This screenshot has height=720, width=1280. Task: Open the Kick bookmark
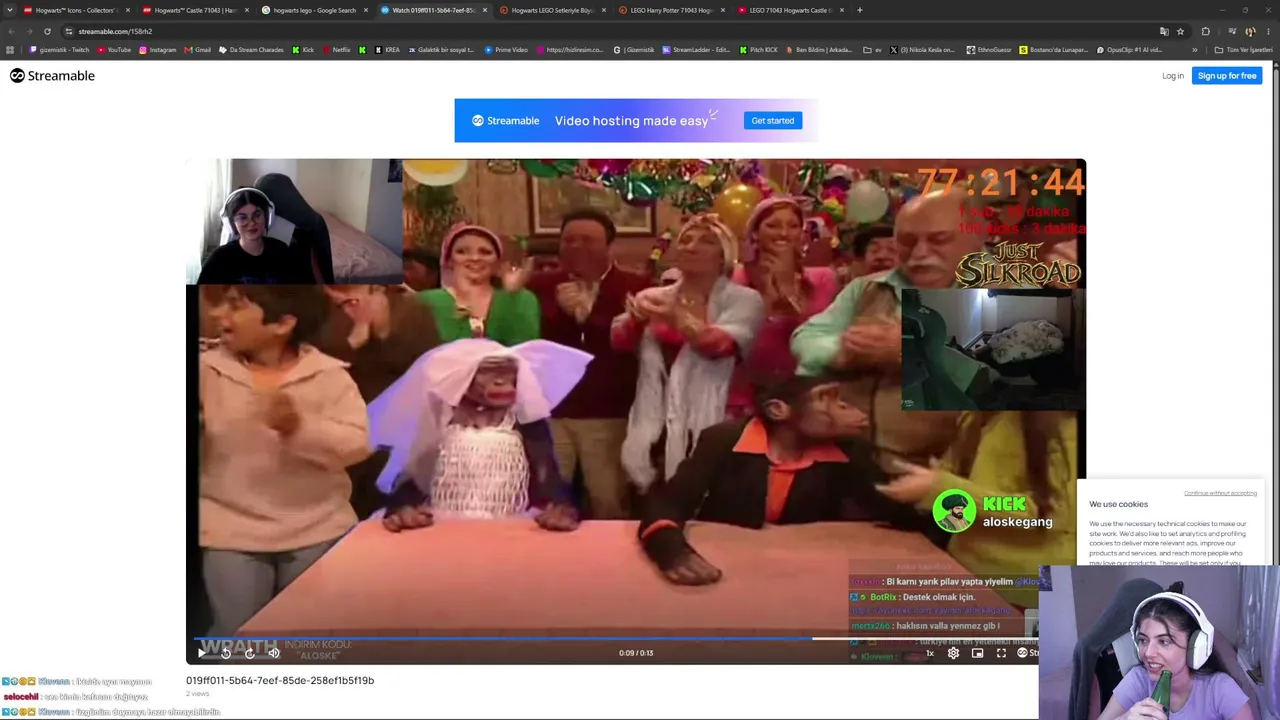click(x=303, y=50)
